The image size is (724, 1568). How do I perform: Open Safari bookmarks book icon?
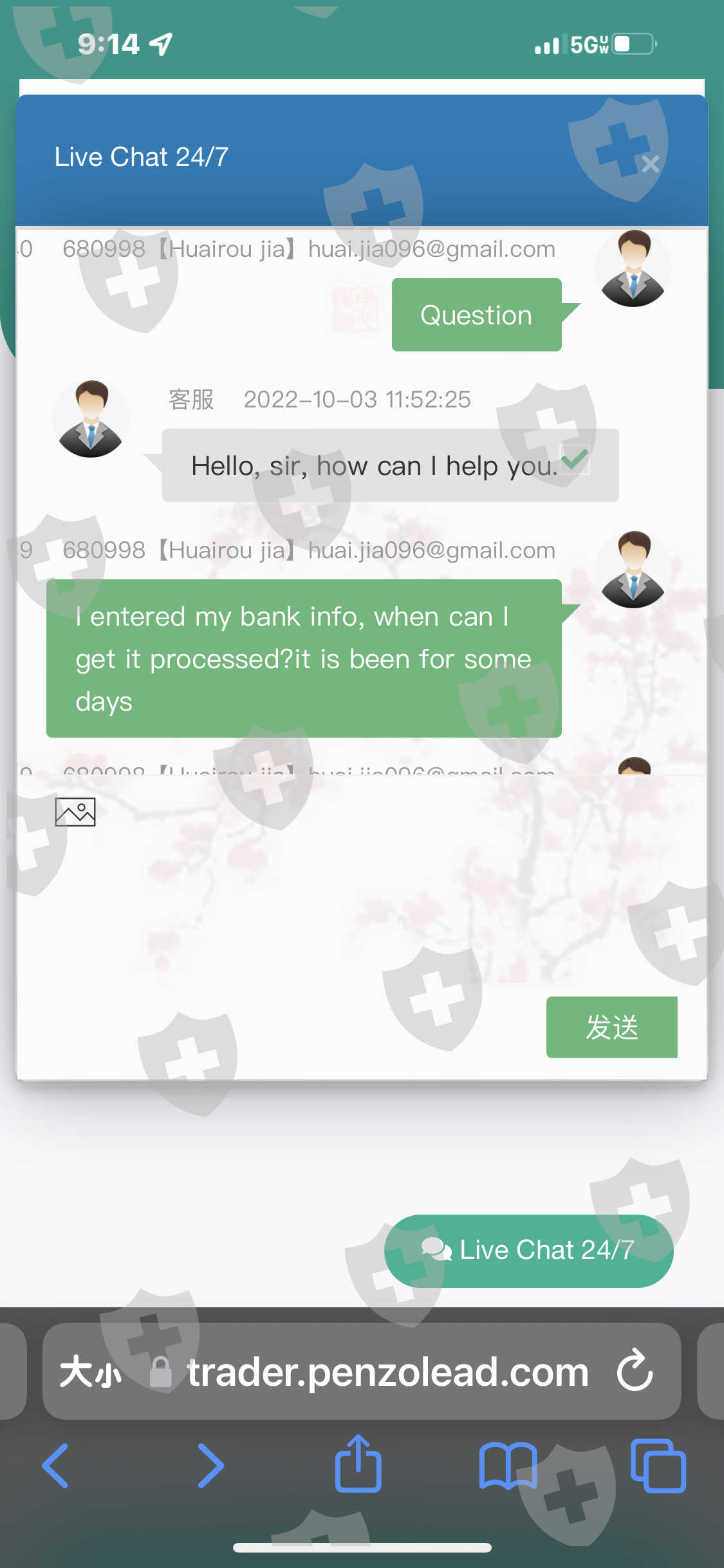pos(508,1466)
